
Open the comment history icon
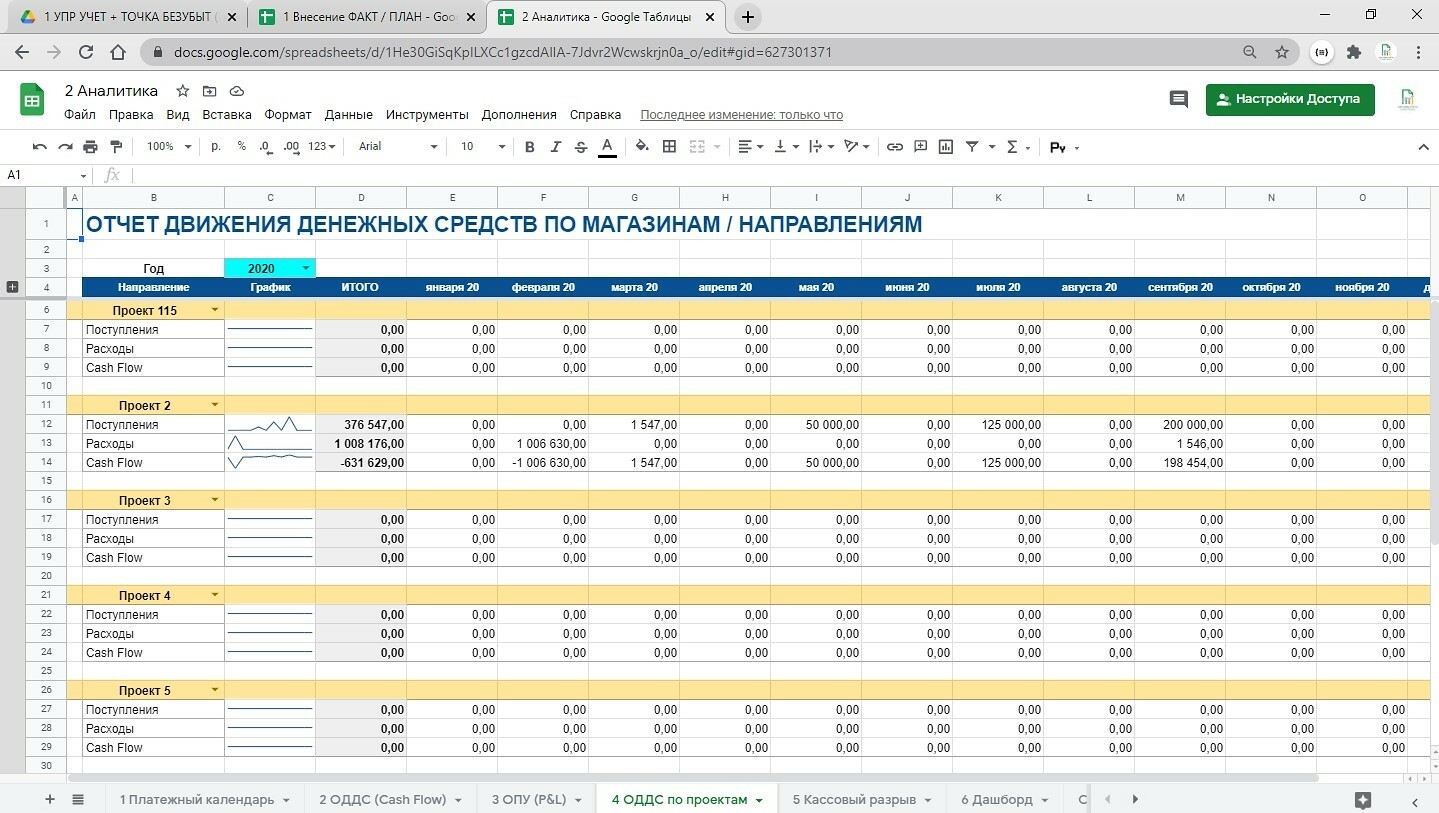tap(1178, 99)
